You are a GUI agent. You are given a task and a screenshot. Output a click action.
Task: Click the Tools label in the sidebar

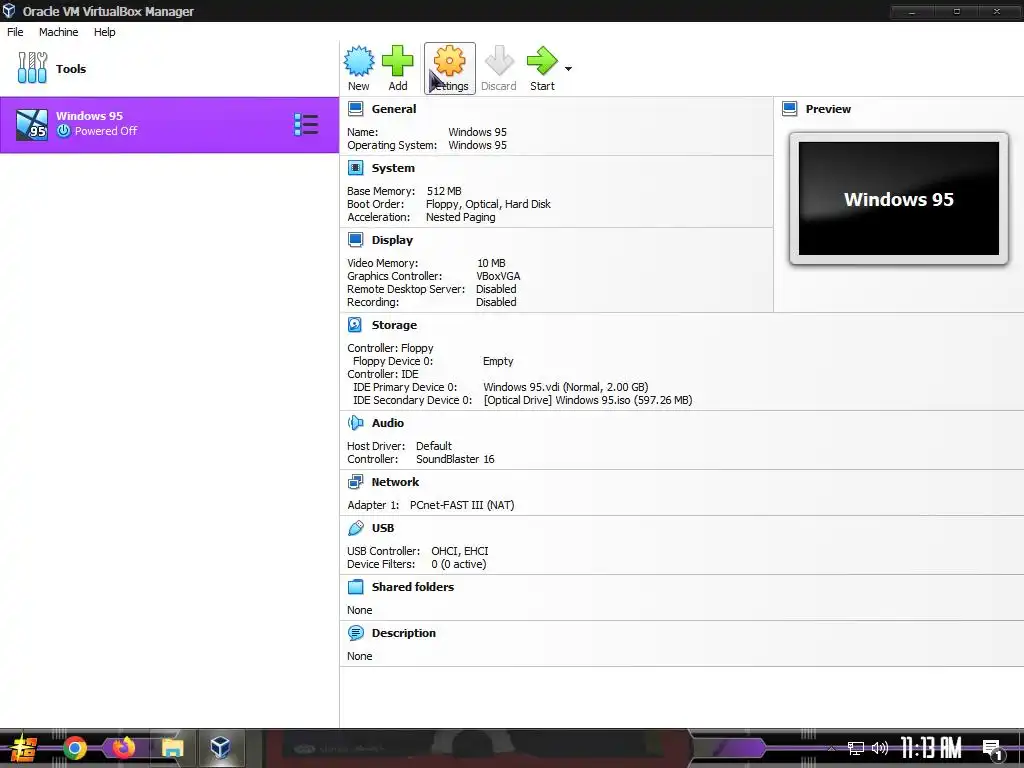pos(71,69)
